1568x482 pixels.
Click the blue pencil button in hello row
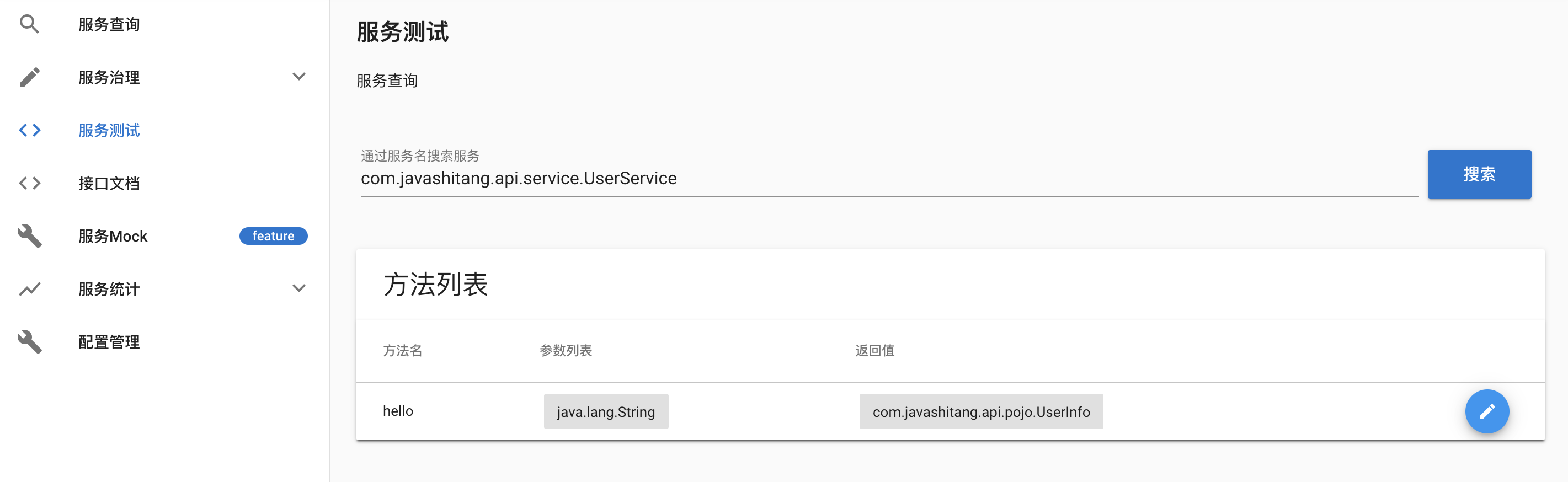coord(1486,411)
